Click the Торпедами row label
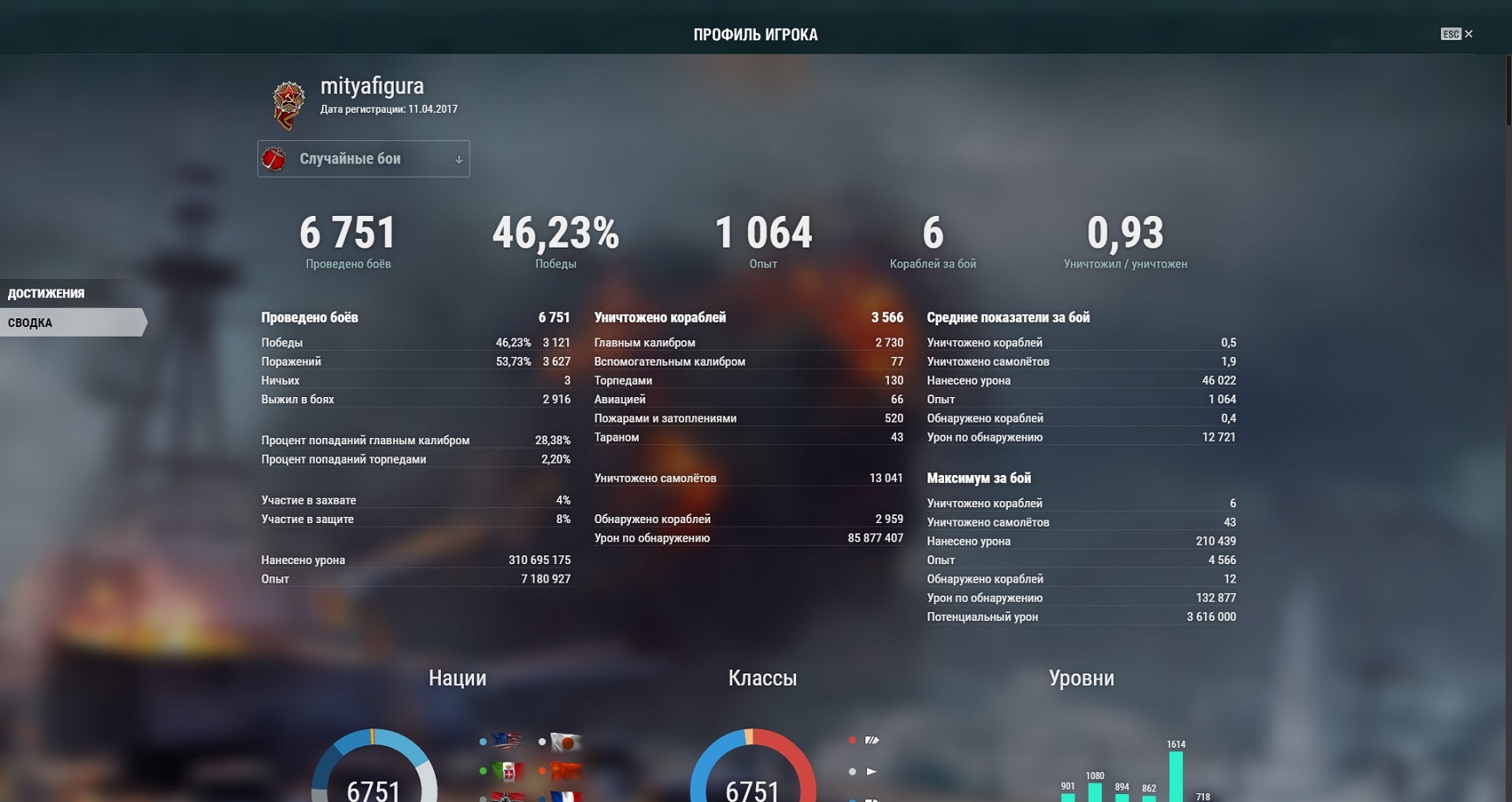The height and width of the screenshot is (802, 1512). [623, 380]
